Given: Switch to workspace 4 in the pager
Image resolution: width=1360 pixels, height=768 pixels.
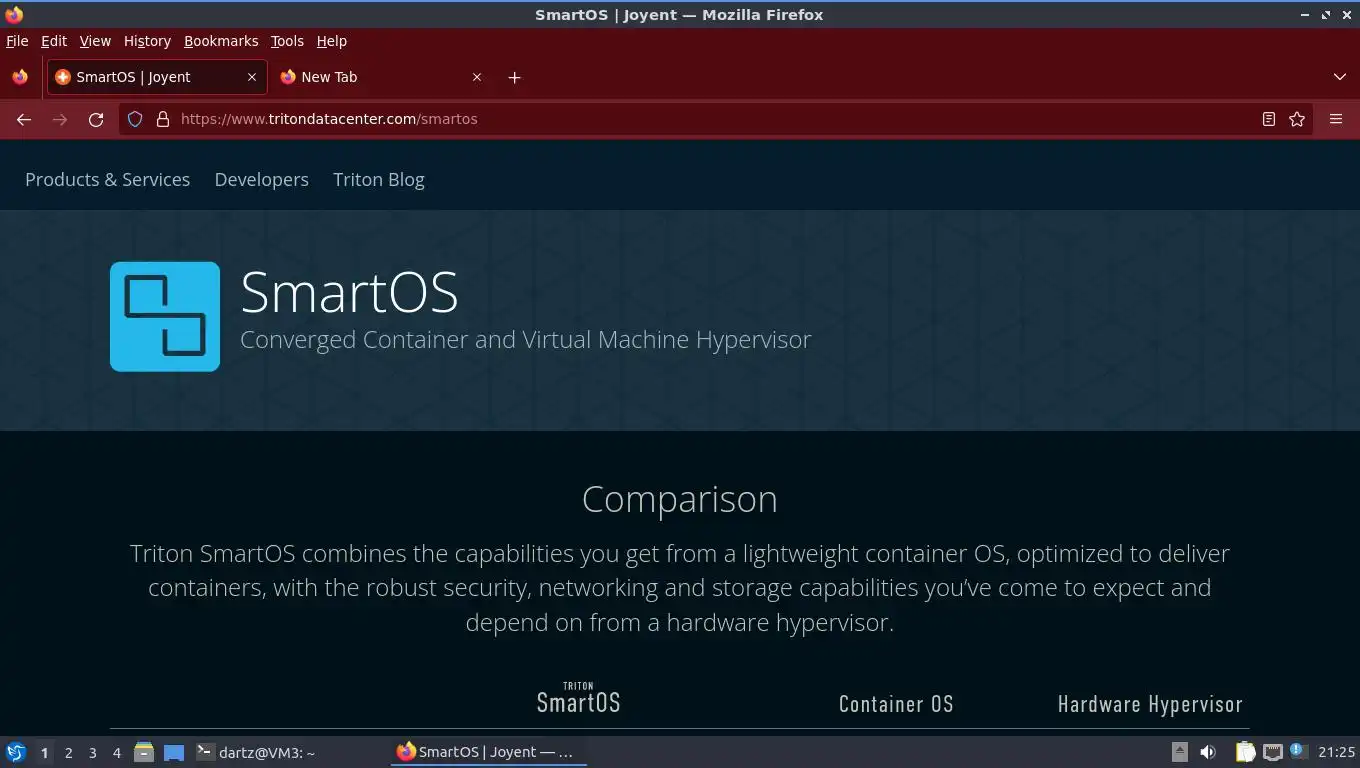Looking at the screenshot, I should pos(116,753).
